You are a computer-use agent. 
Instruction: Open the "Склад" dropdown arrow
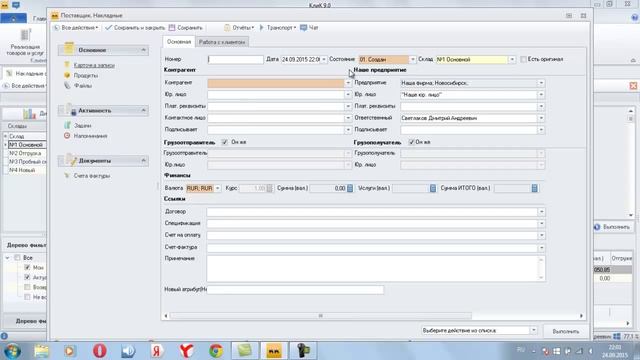click(512, 60)
